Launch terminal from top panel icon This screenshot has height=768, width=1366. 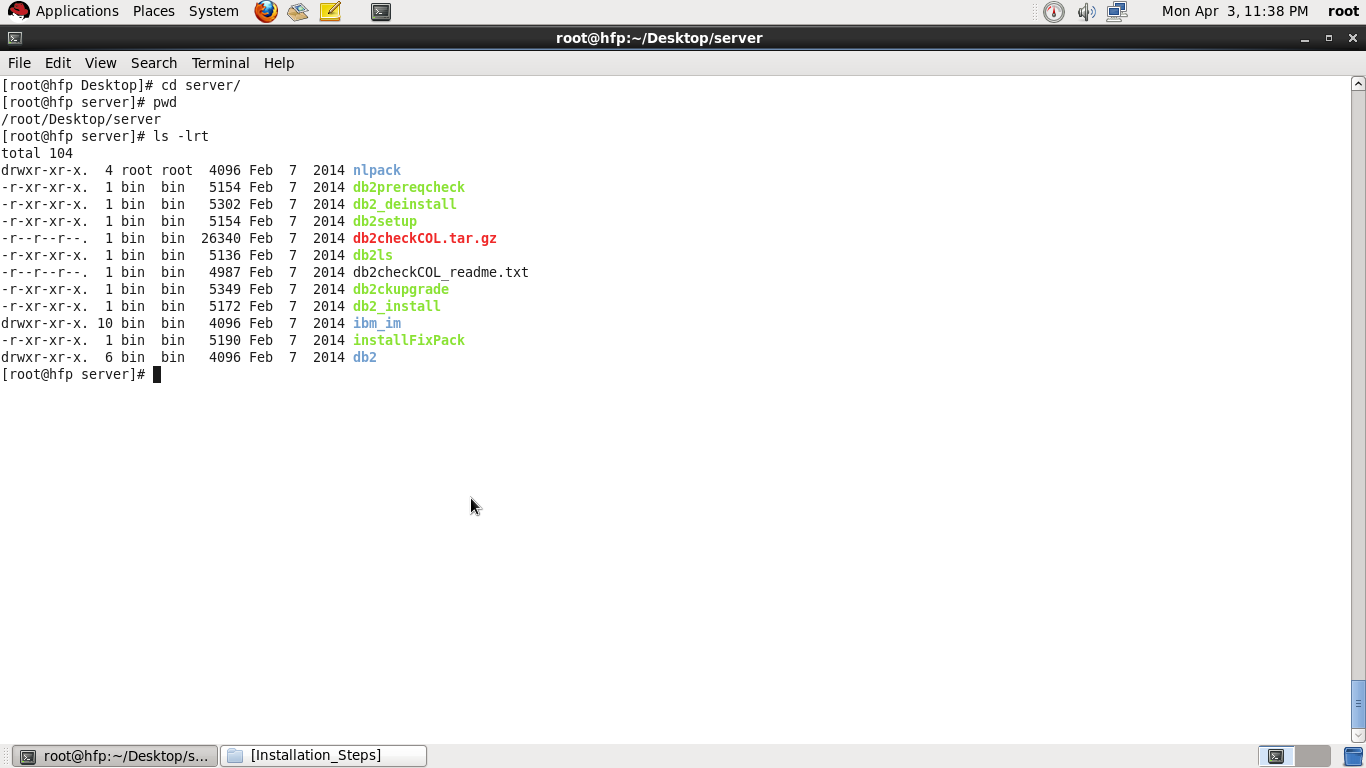(x=380, y=12)
